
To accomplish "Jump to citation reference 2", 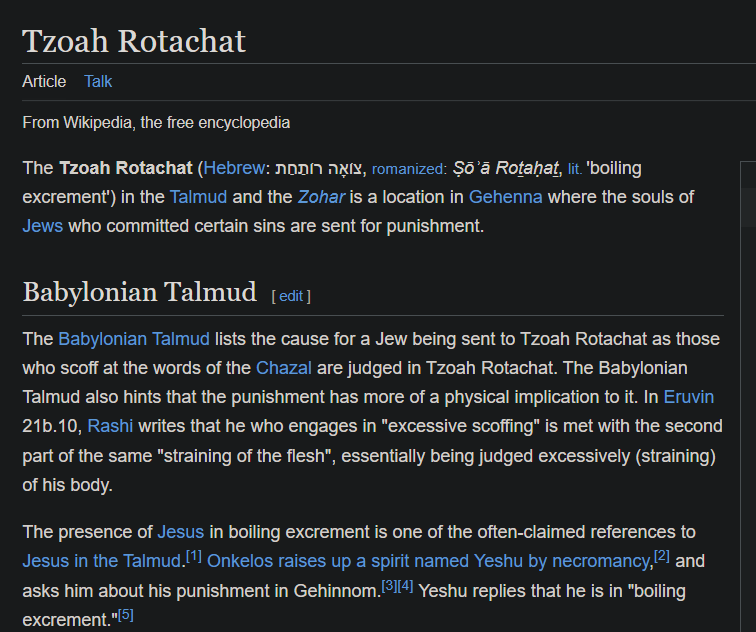I will click(x=662, y=556).
